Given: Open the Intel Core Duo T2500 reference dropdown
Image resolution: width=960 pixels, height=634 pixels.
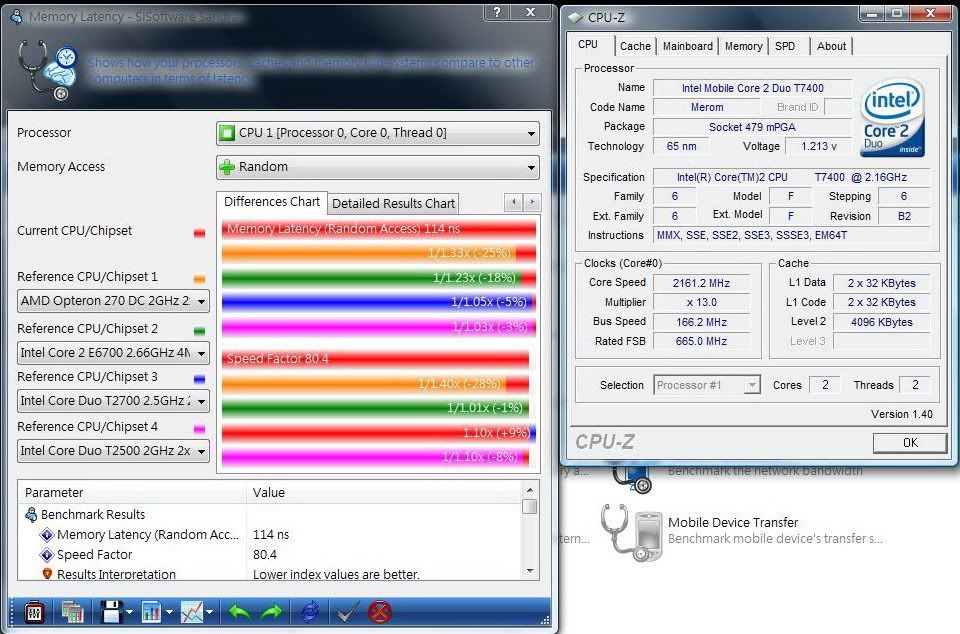Looking at the screenshot, I should 113,451.
